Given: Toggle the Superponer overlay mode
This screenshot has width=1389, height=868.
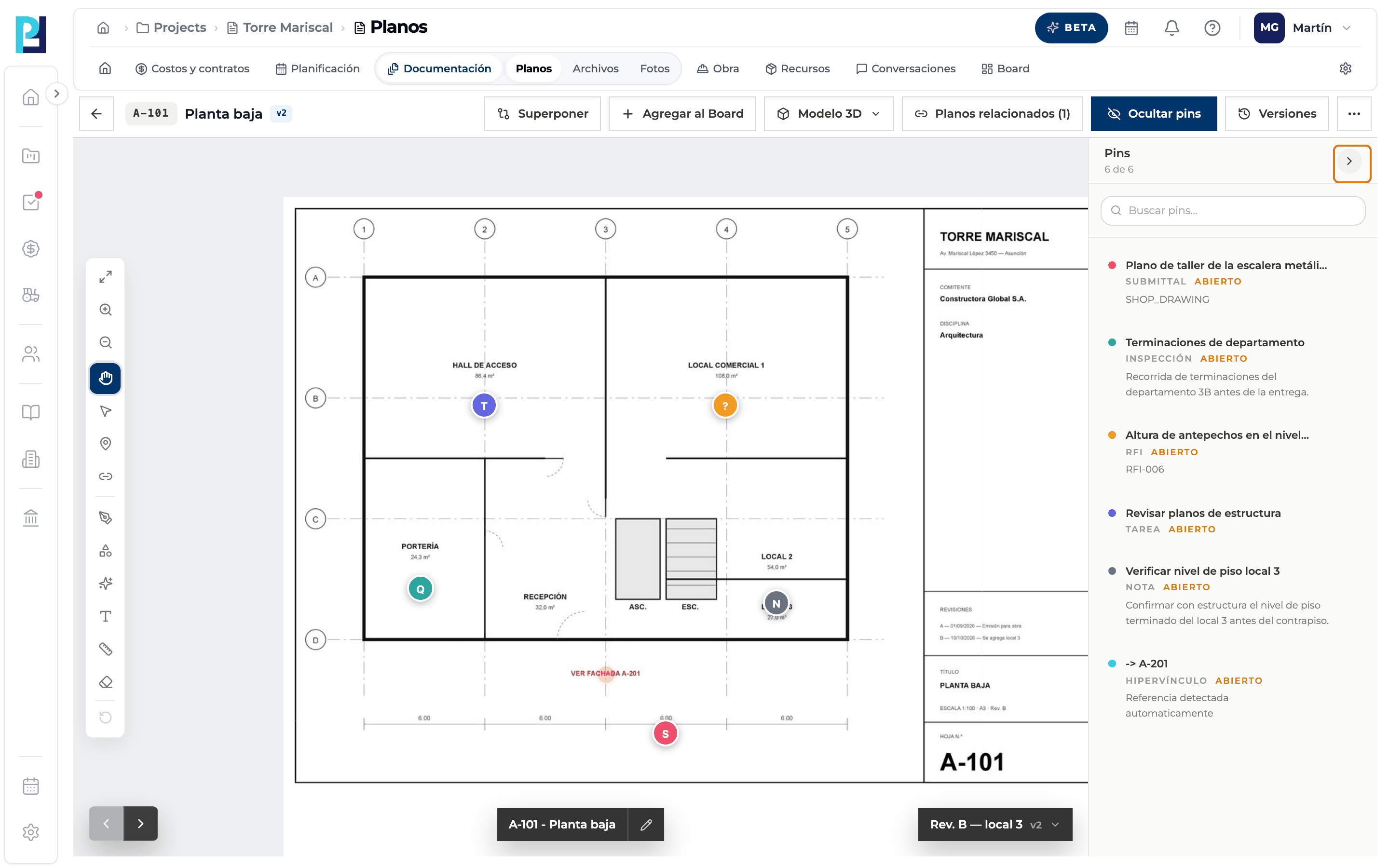Looking at the screenshot, I should tap(543, 114).
